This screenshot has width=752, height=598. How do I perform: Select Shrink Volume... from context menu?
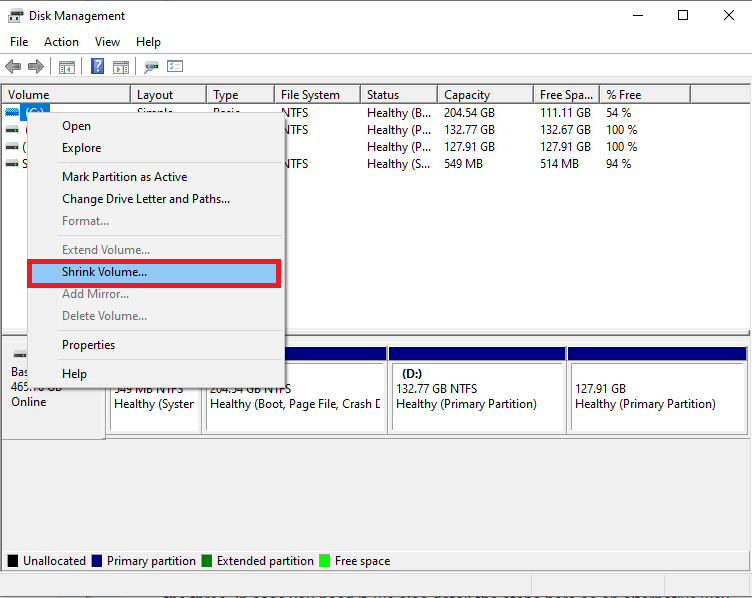coord(104,272)
